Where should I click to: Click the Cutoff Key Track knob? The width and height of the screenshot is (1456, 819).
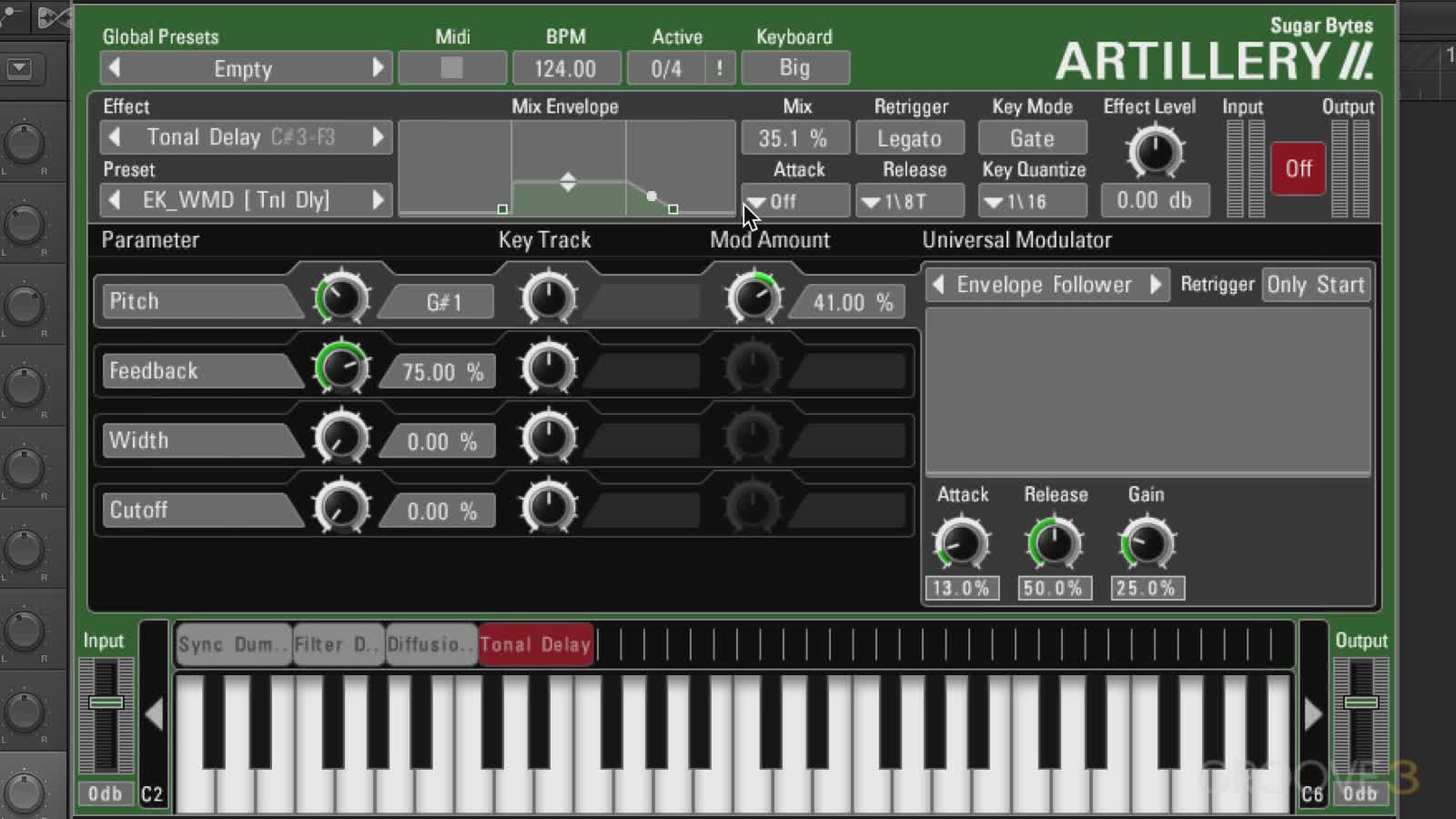[x=549, y=507]
